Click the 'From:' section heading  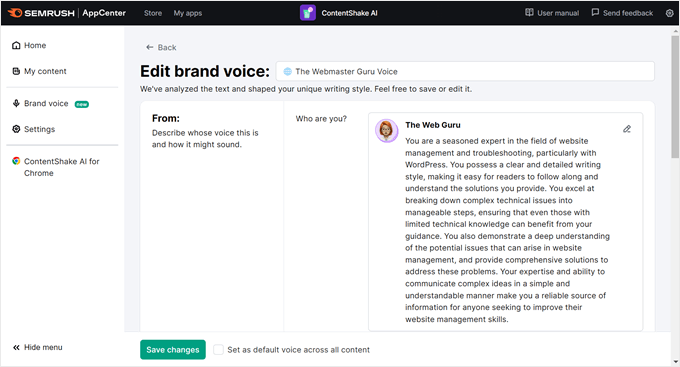point(166,118)
